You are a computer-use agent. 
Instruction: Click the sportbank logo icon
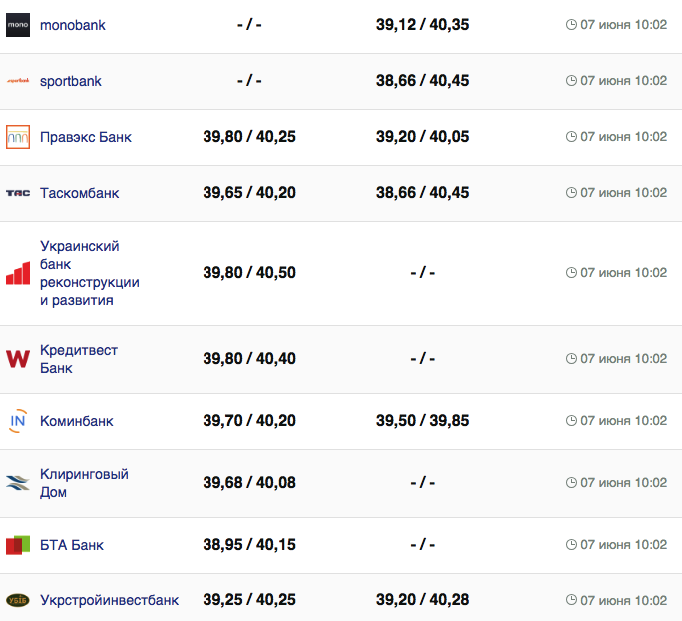(x=18, y=81)
